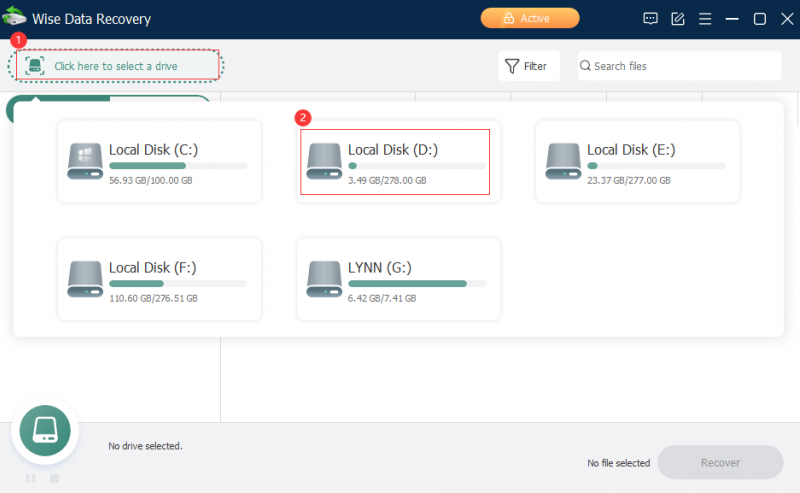Click the Windows drive icon for C:
The image size is (800, 493).
tap(85, 161)
